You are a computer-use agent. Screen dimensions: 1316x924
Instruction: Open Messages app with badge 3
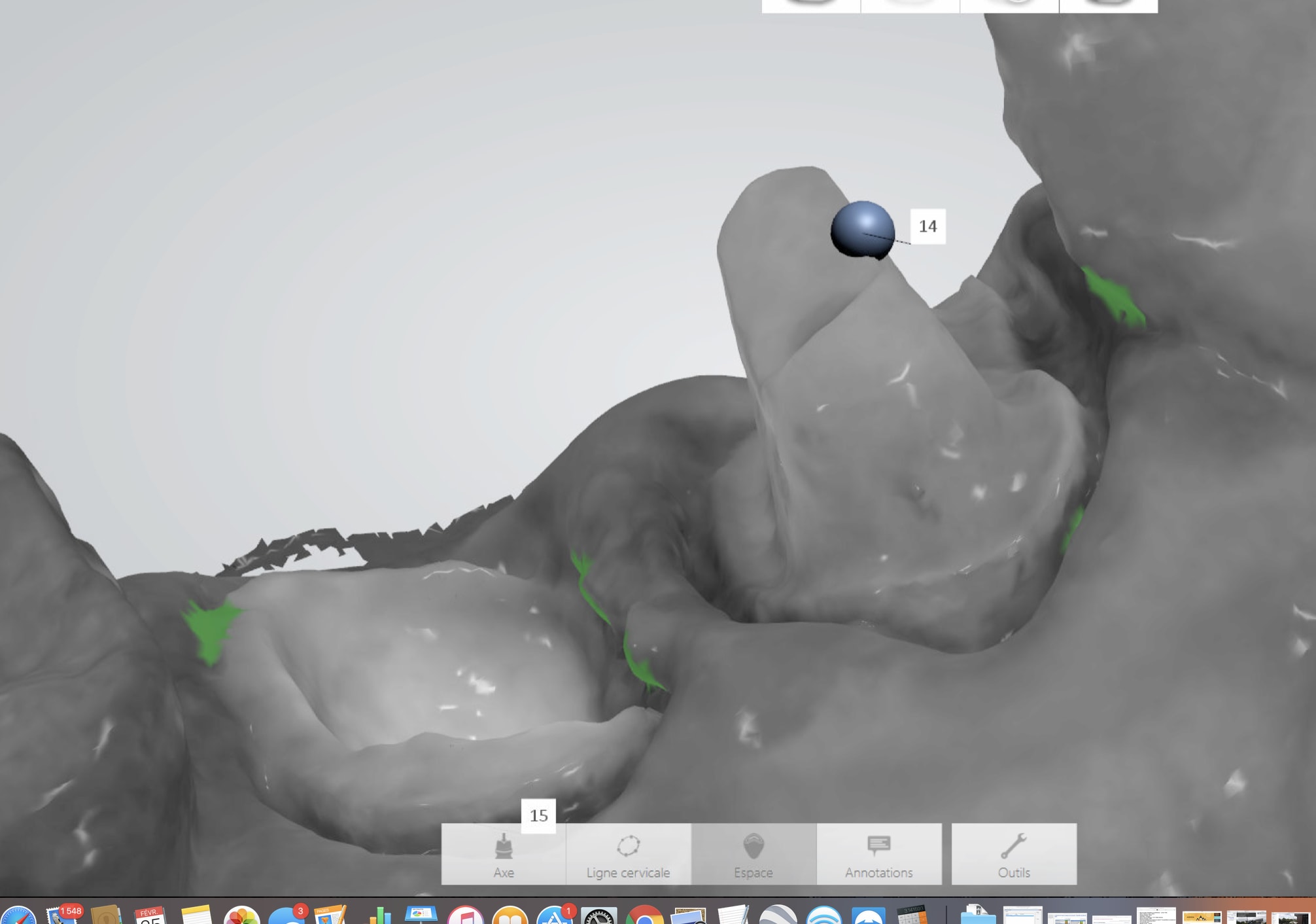point(286,916)
